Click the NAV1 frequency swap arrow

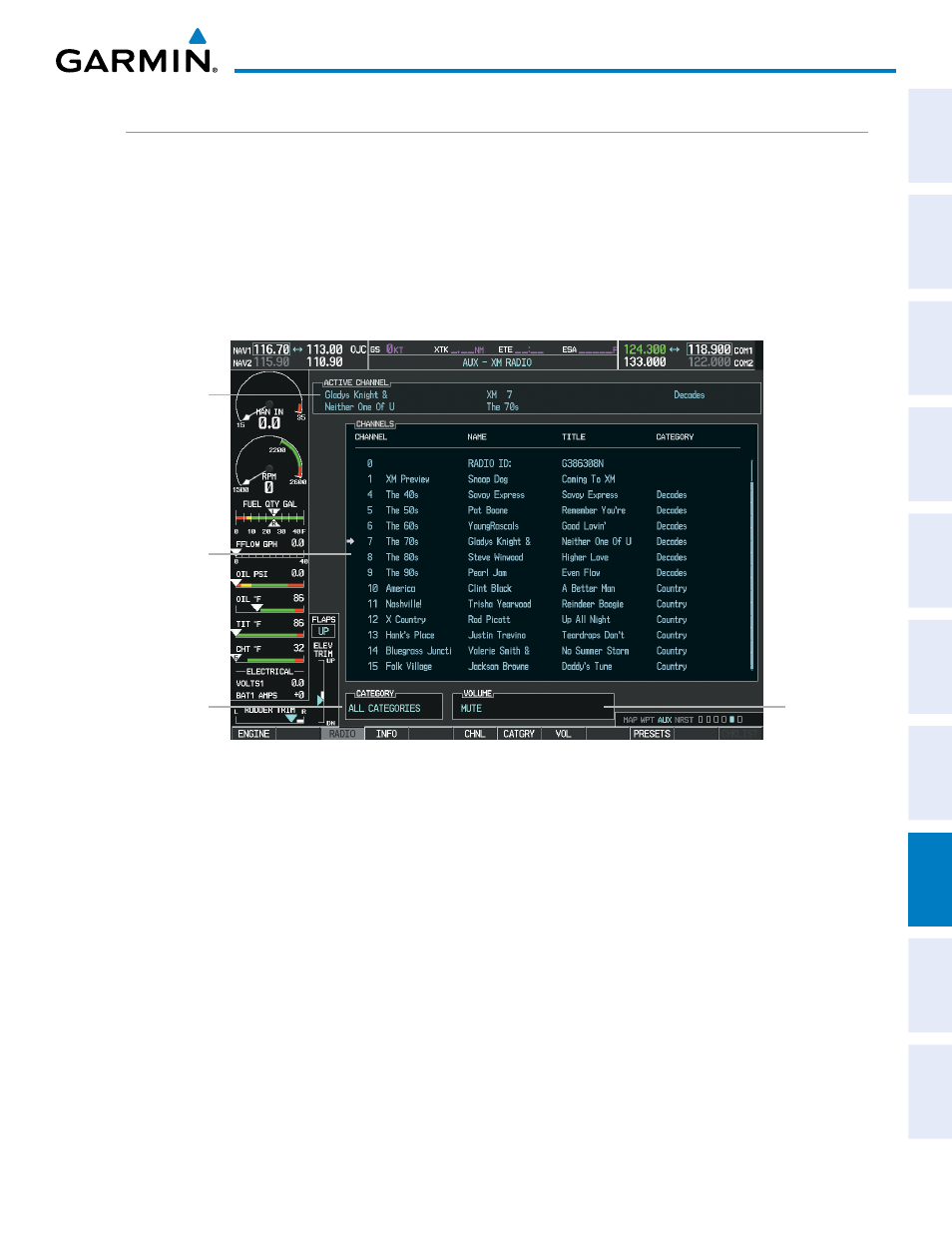click(297, 350)
